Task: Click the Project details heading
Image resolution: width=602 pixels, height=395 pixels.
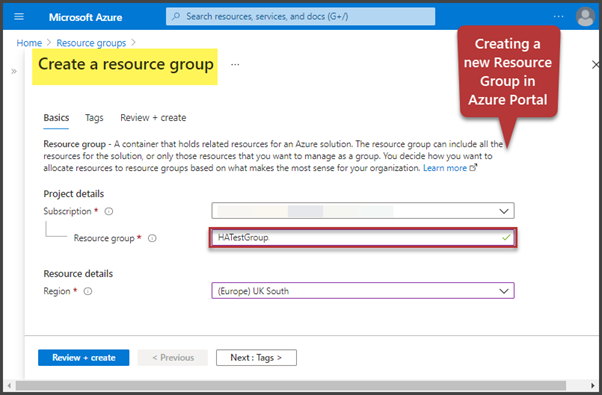Action: (74, 194)
